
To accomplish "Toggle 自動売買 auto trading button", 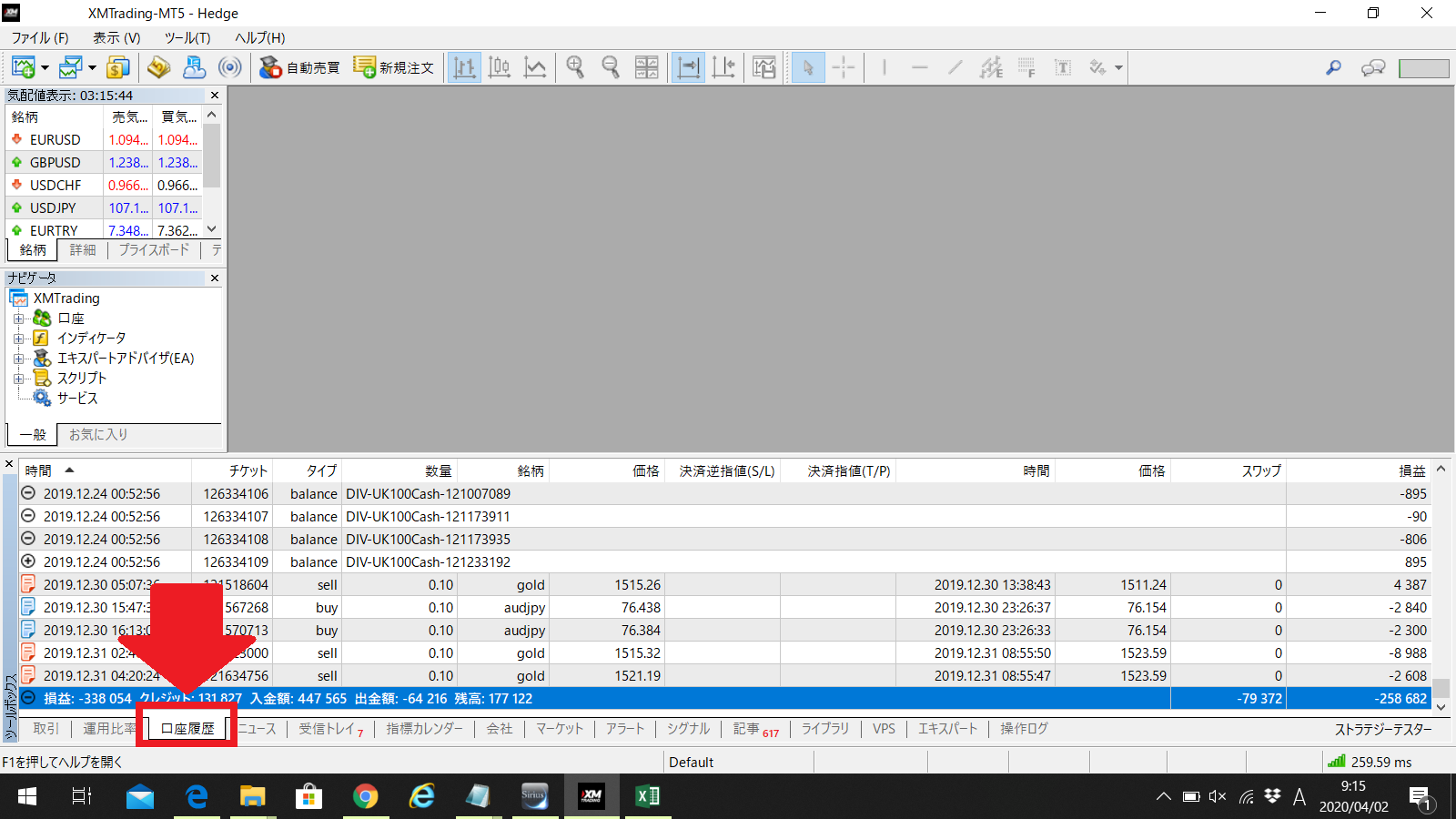I will point(299,67).
